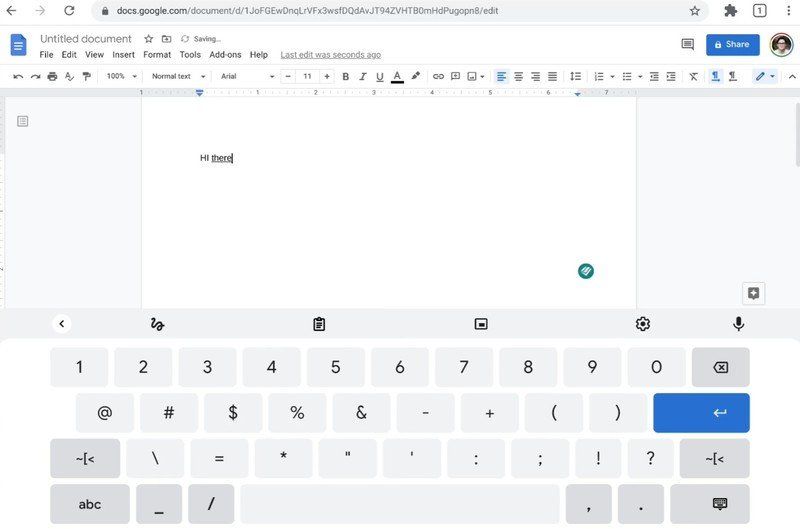Bookmark this page with star
Image resolution: width=800 pixels, height=529 pixels.
tap(695, 11)
